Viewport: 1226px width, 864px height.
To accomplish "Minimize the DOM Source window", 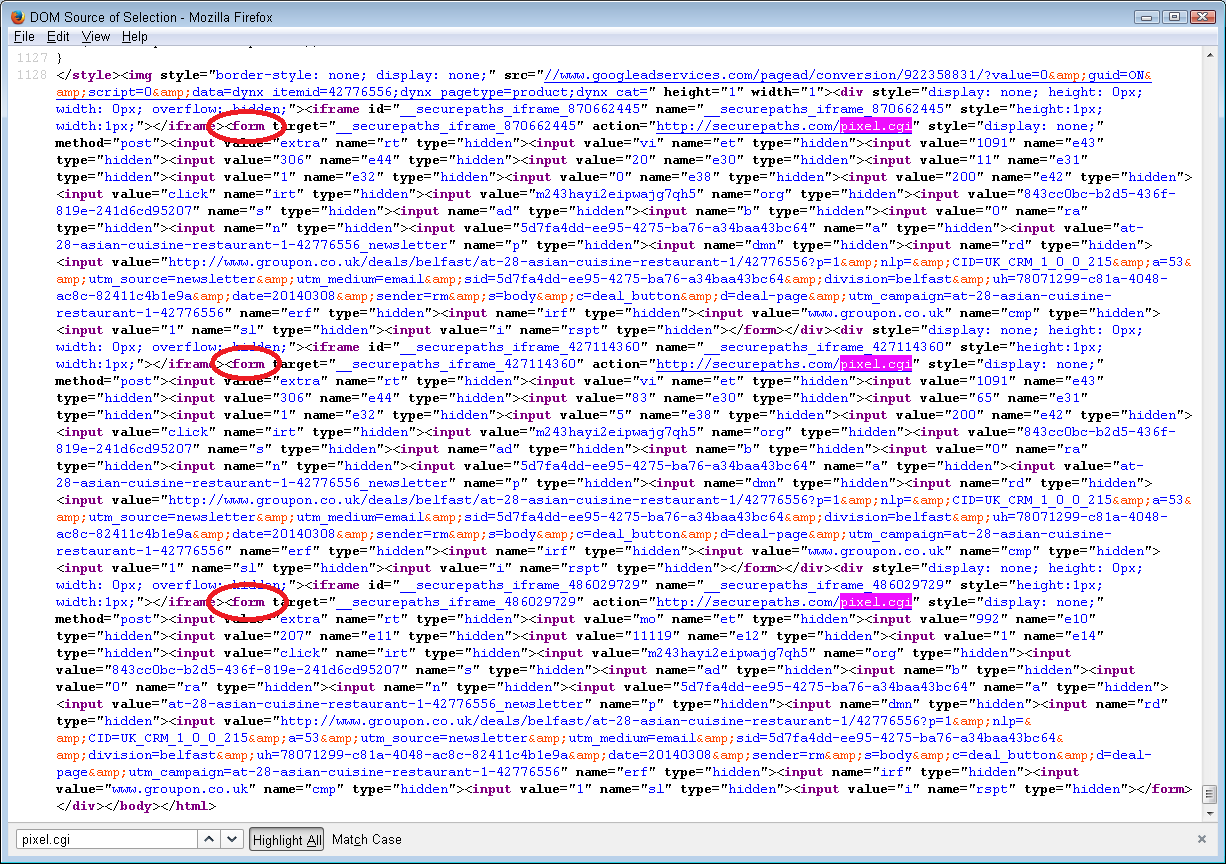I will coord(1148,17).
